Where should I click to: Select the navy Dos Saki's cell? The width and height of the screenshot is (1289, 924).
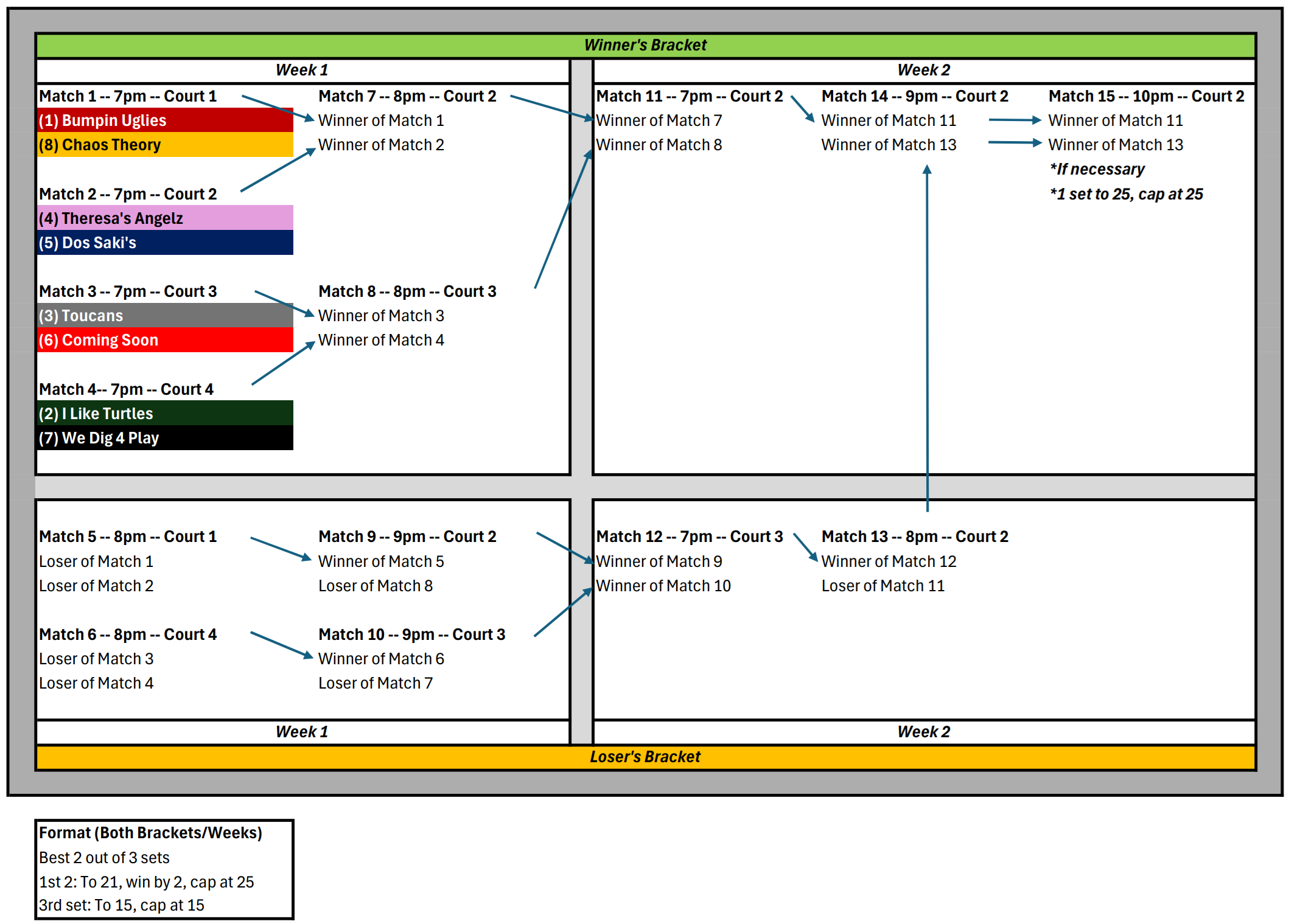[x=164, y=243]
